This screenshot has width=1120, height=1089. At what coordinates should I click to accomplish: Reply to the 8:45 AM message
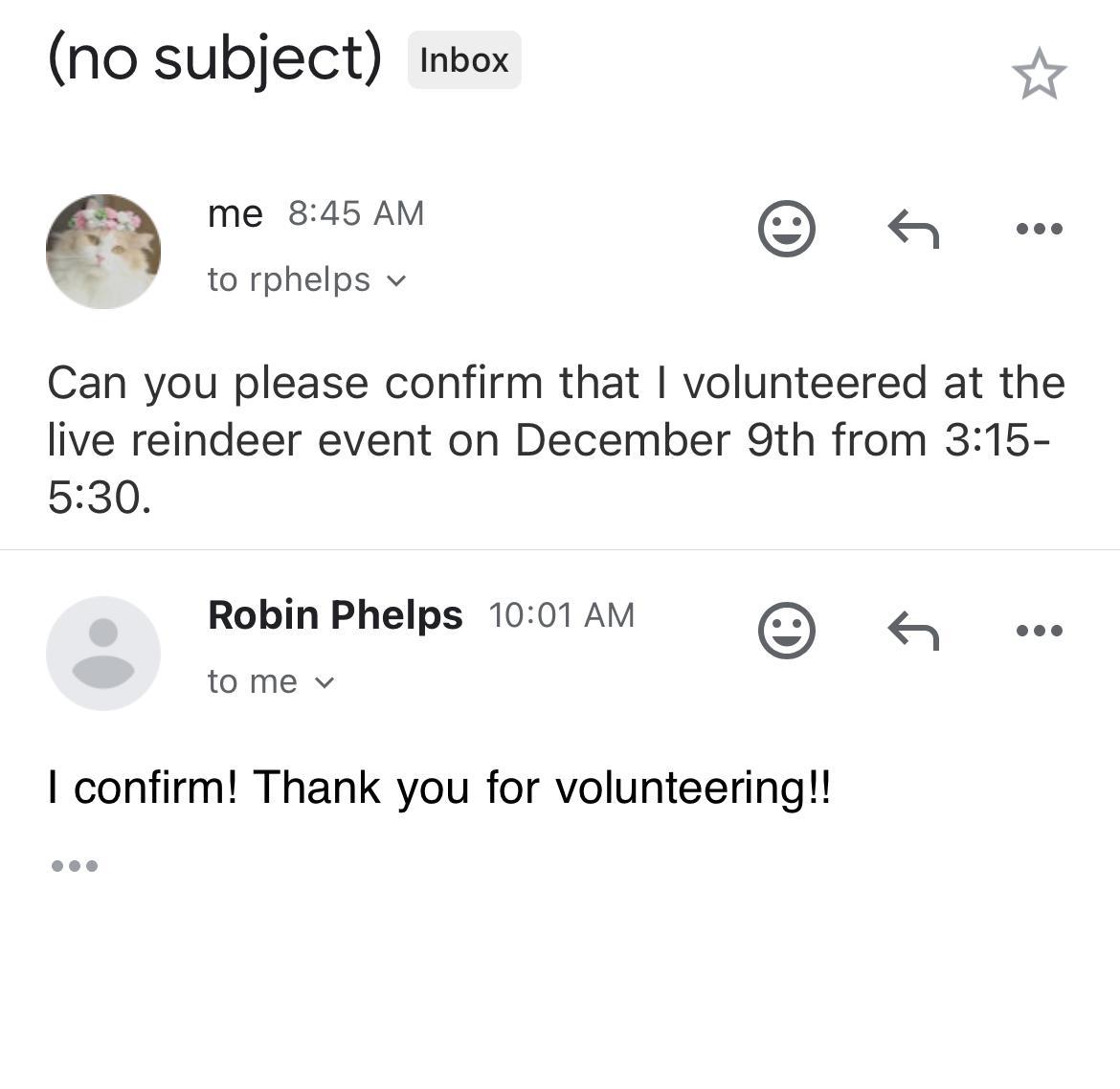pyautogui.click(x=913, y=229)
